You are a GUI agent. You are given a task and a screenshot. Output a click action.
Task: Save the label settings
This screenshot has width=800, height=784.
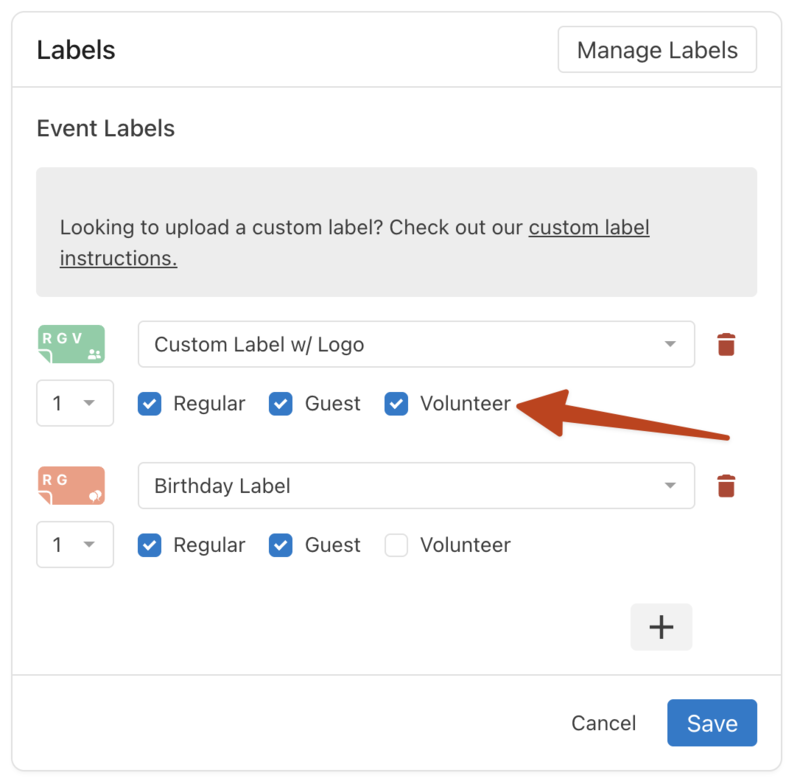712,723
